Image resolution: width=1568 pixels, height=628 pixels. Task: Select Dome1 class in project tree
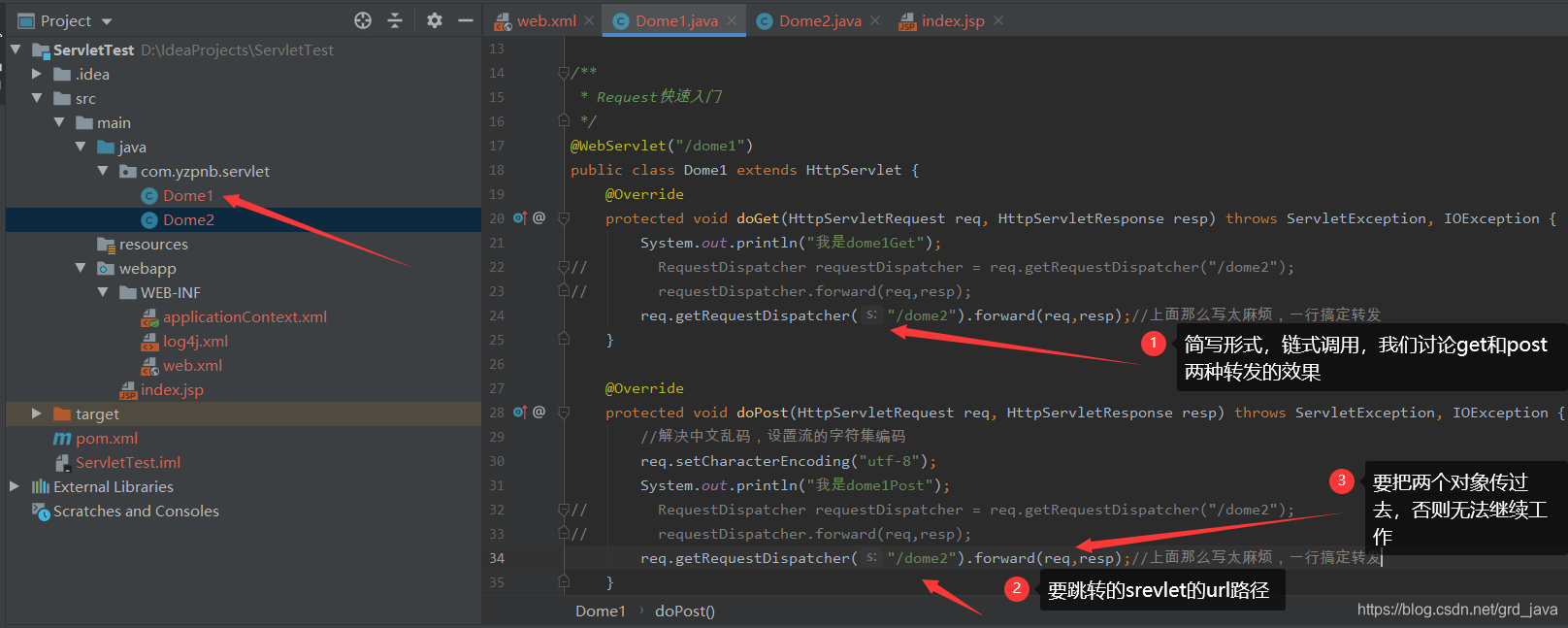tap(188, 195)
